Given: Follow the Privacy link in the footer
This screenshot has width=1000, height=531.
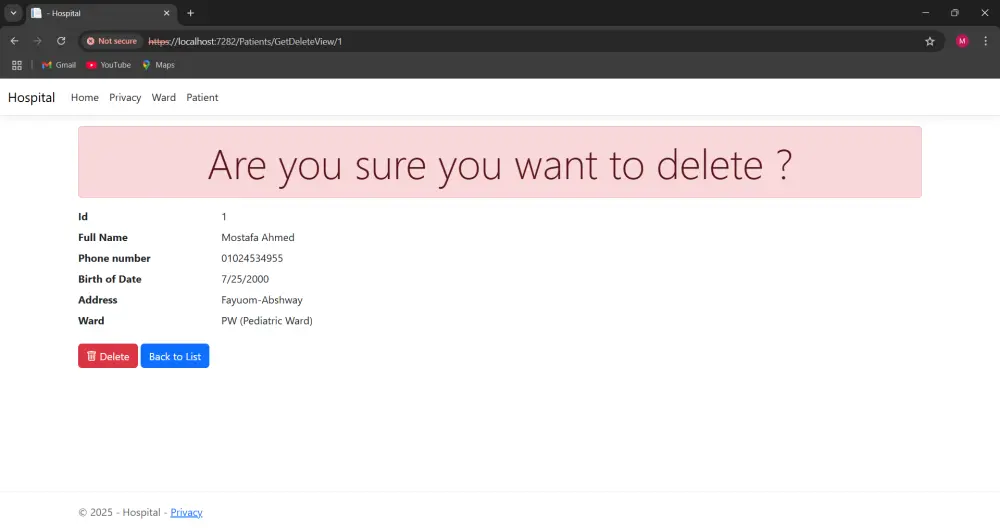Looking at the screenshot, I should point(186,513).
